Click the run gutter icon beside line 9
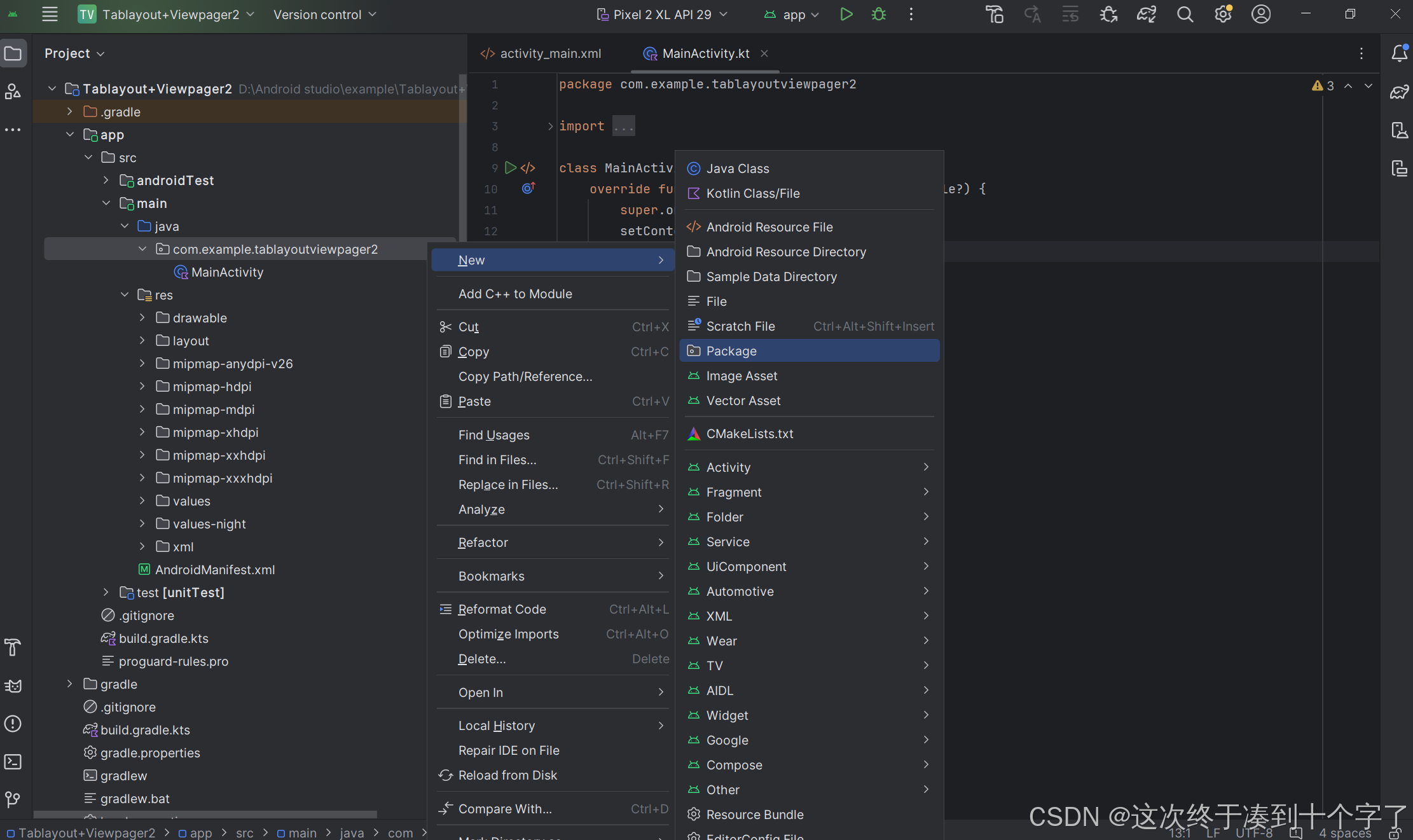Viewport: 1413px width, 840px height. click(510, 168)
